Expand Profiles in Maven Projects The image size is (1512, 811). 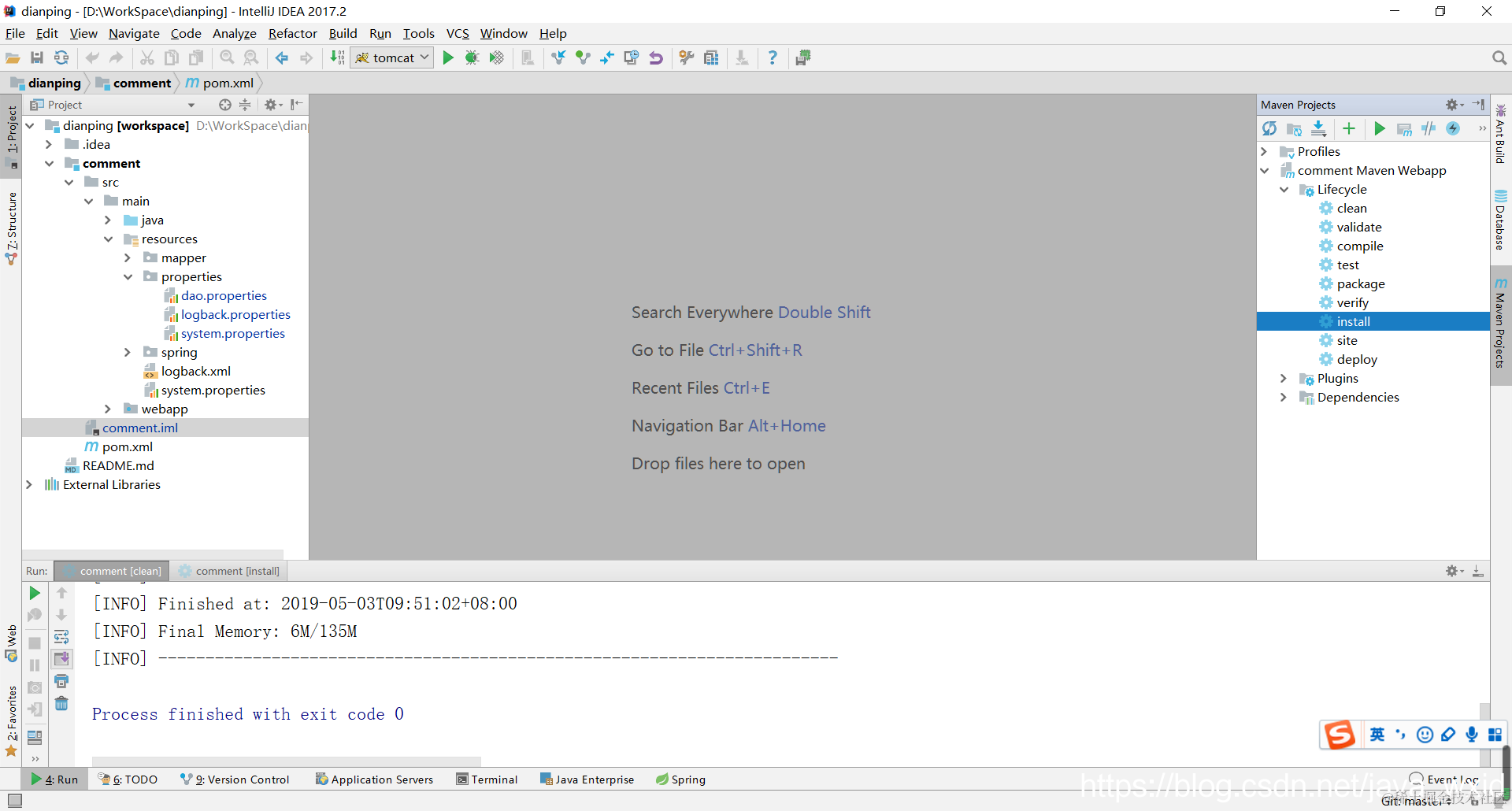click(1264, 151)
